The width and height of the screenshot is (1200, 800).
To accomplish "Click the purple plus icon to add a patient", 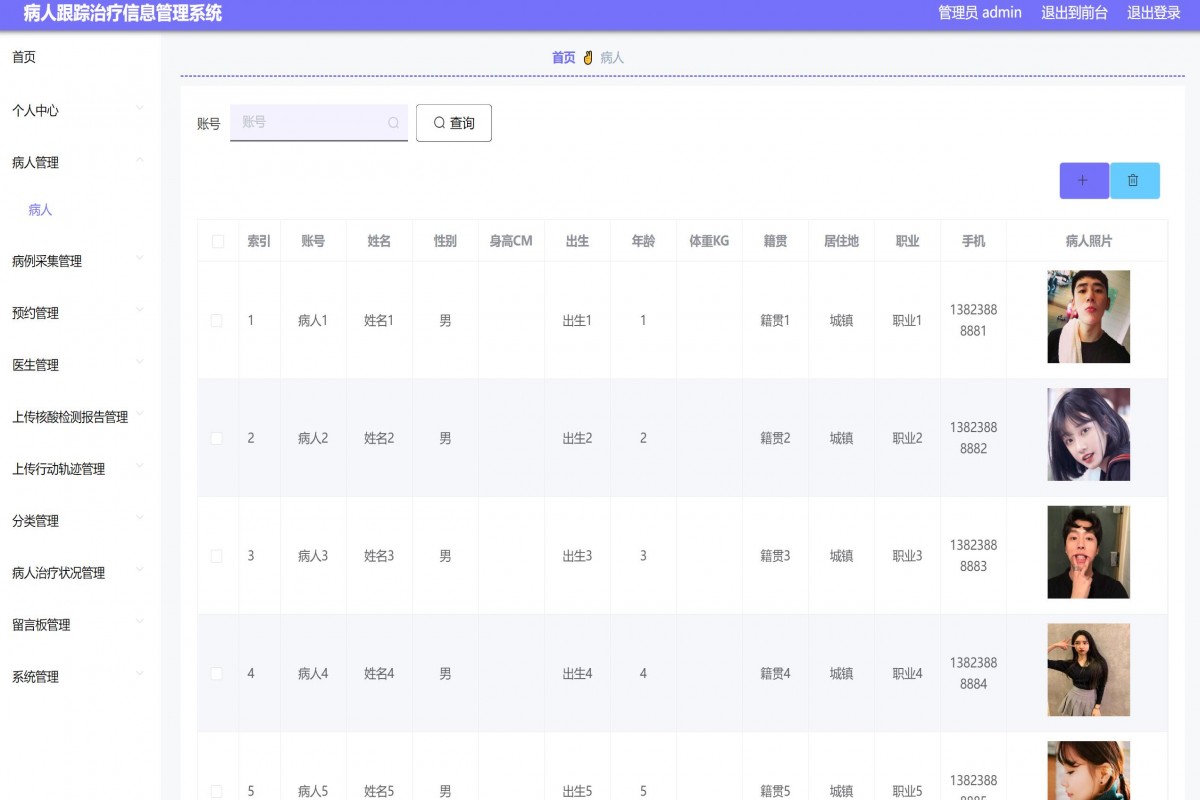I will [x=1084, y=180].
